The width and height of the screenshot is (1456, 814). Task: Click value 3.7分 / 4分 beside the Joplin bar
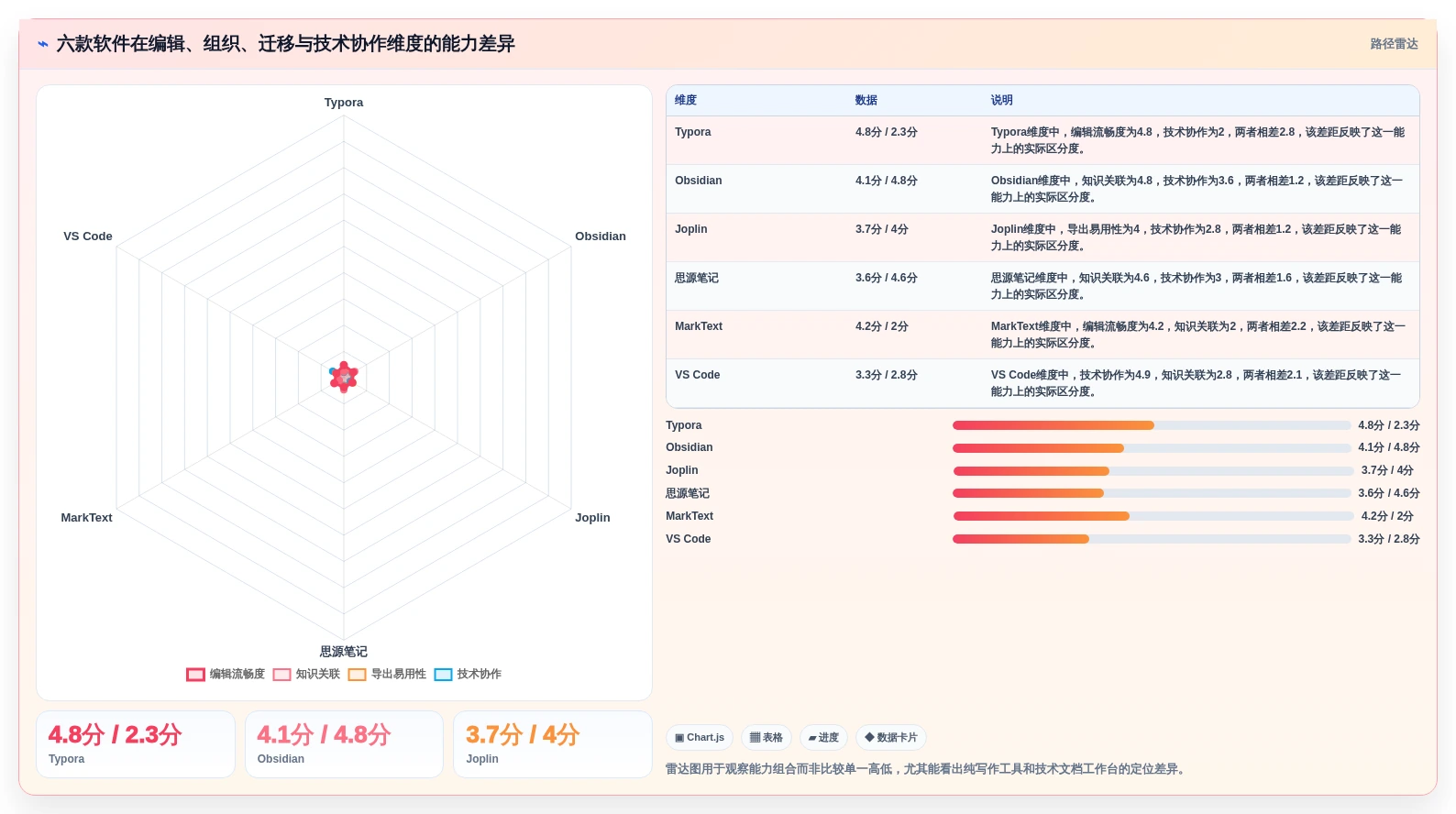[x=1387, y=470]
